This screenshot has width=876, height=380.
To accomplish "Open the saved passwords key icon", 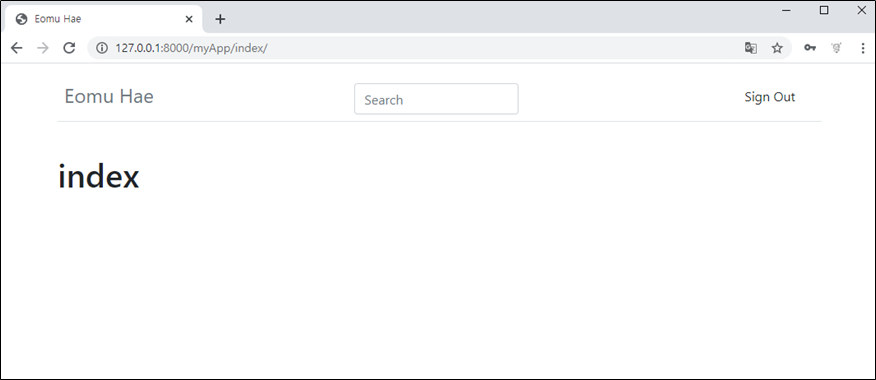I will tap(810, 48).
